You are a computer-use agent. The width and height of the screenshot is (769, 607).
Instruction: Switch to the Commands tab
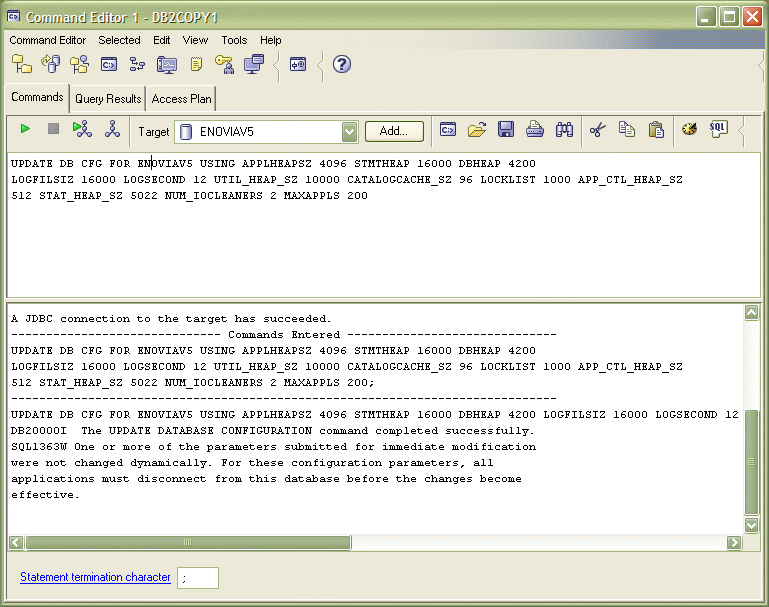point(37,97)
